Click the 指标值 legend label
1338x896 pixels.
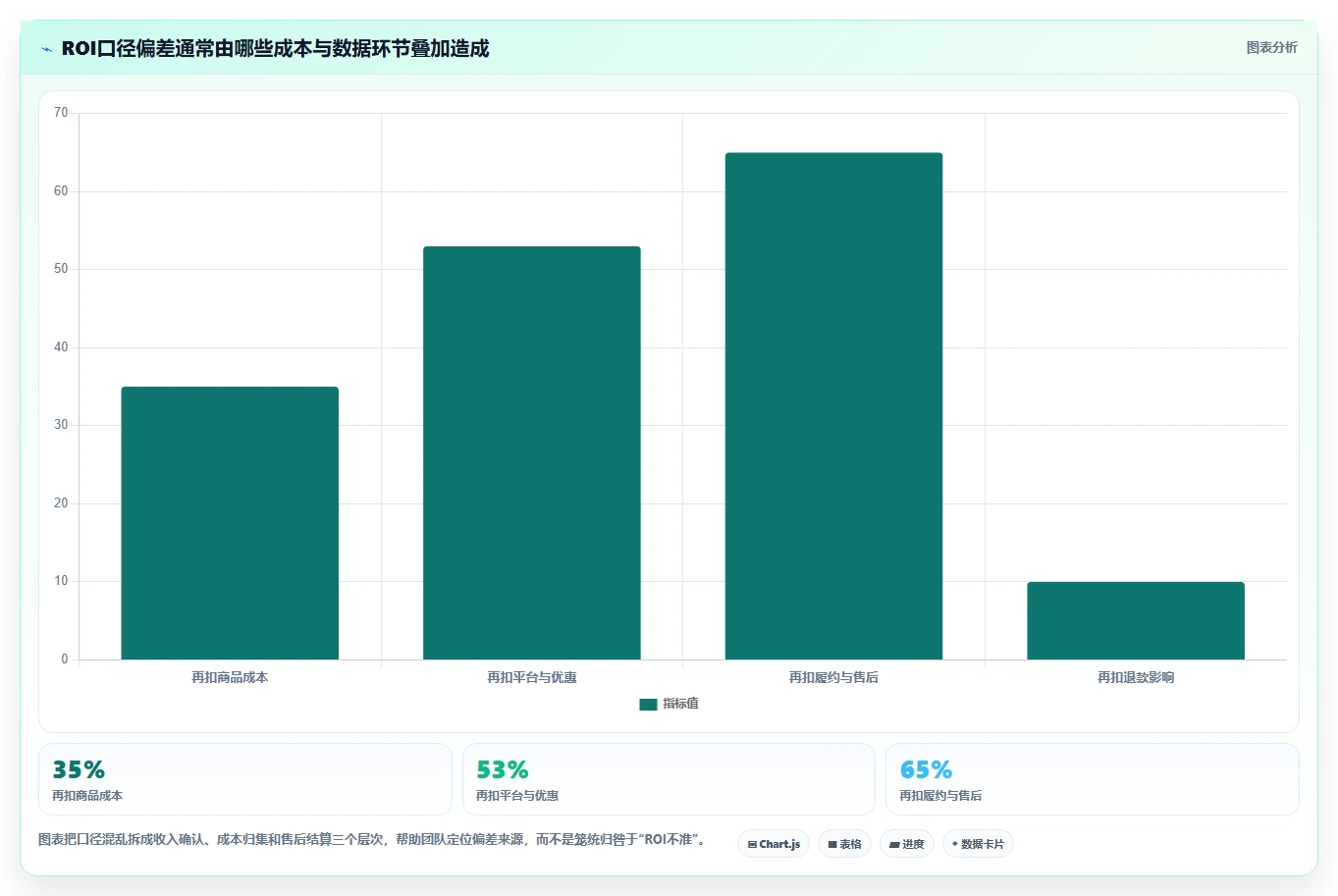[680, 704]
